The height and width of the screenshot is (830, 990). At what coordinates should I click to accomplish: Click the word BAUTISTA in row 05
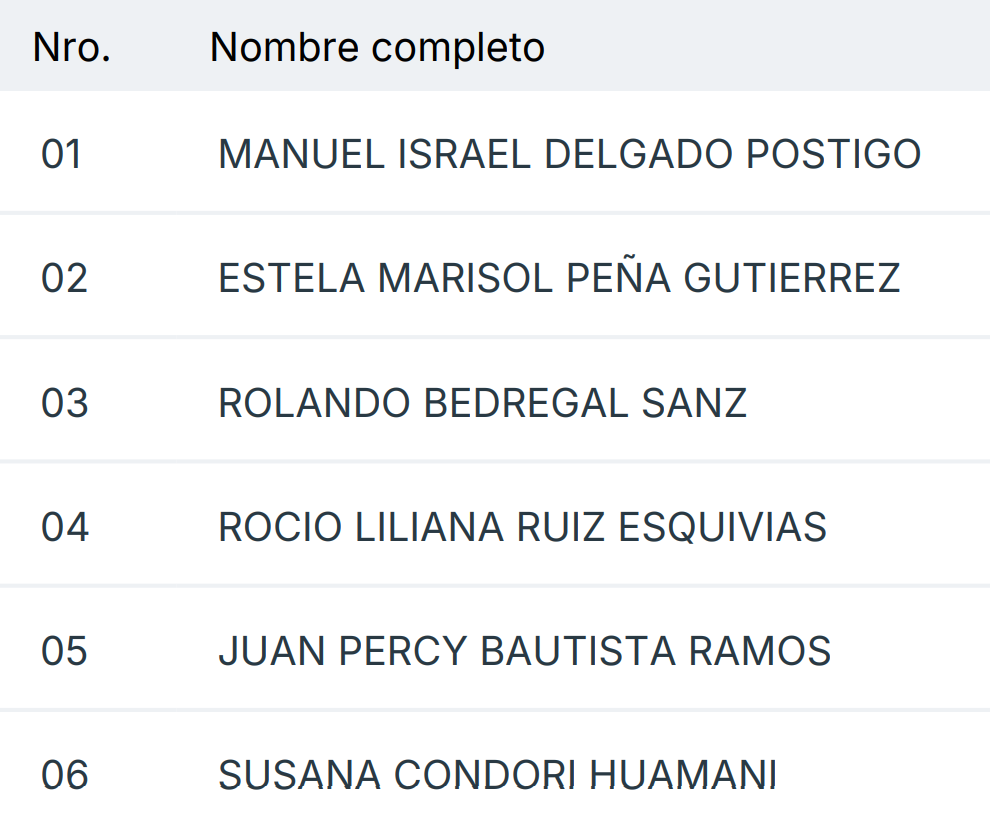point(578,651)
